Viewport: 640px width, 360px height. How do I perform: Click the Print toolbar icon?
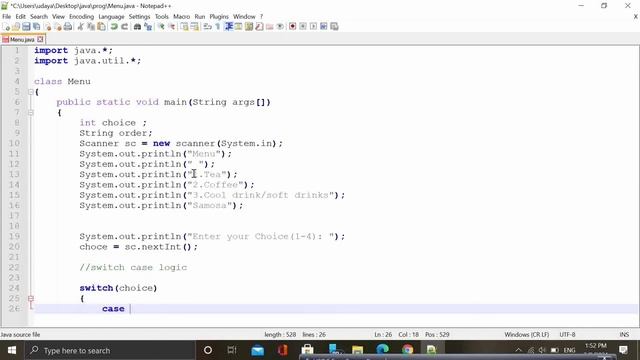(x=68, y=27)
